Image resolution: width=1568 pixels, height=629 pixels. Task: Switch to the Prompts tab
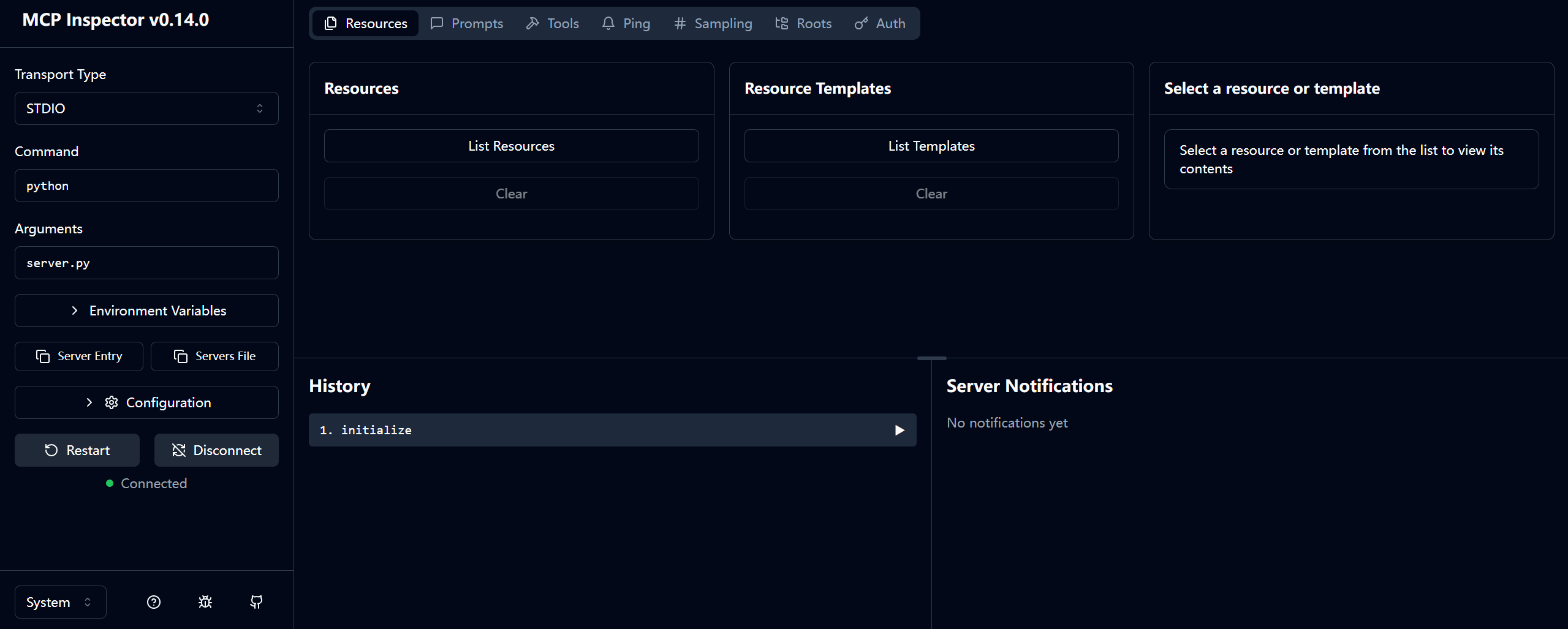pyautogui.click(x=467, y=23)
